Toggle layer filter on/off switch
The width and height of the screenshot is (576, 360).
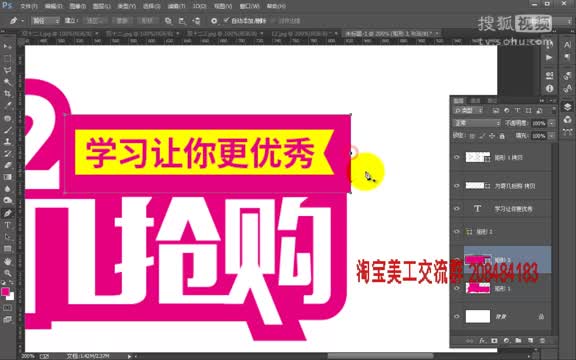click(x=554, y=110)
